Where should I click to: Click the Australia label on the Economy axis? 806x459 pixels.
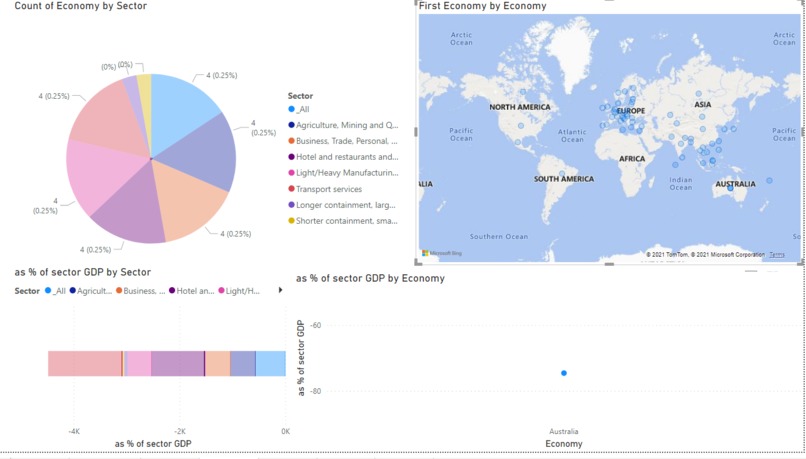point(563,431)
